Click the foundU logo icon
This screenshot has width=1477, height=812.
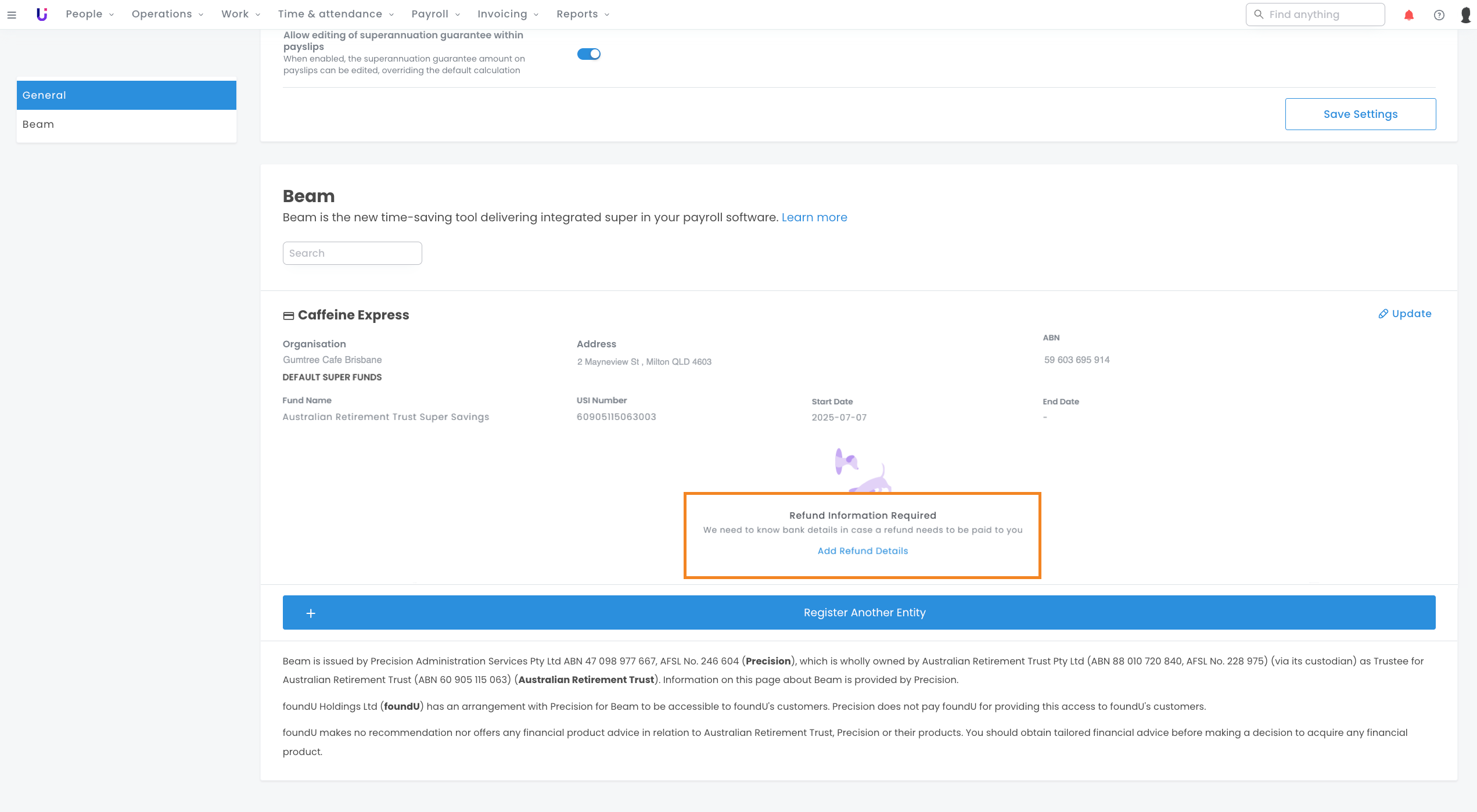tap(42, 15)
